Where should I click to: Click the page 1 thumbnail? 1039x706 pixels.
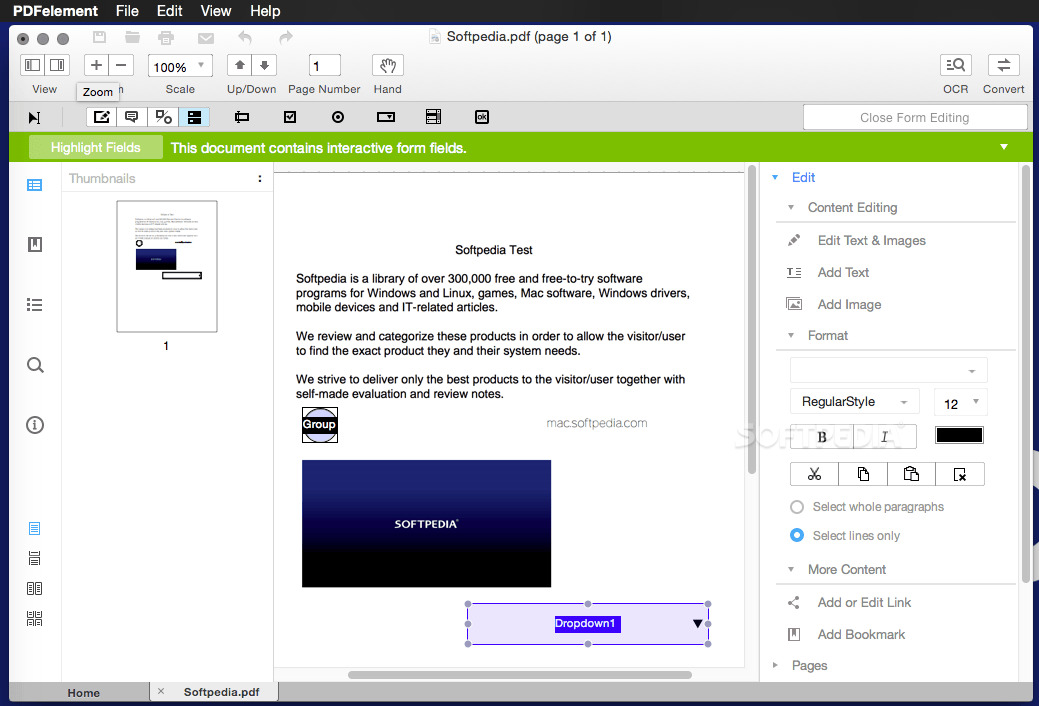point(167,266)
